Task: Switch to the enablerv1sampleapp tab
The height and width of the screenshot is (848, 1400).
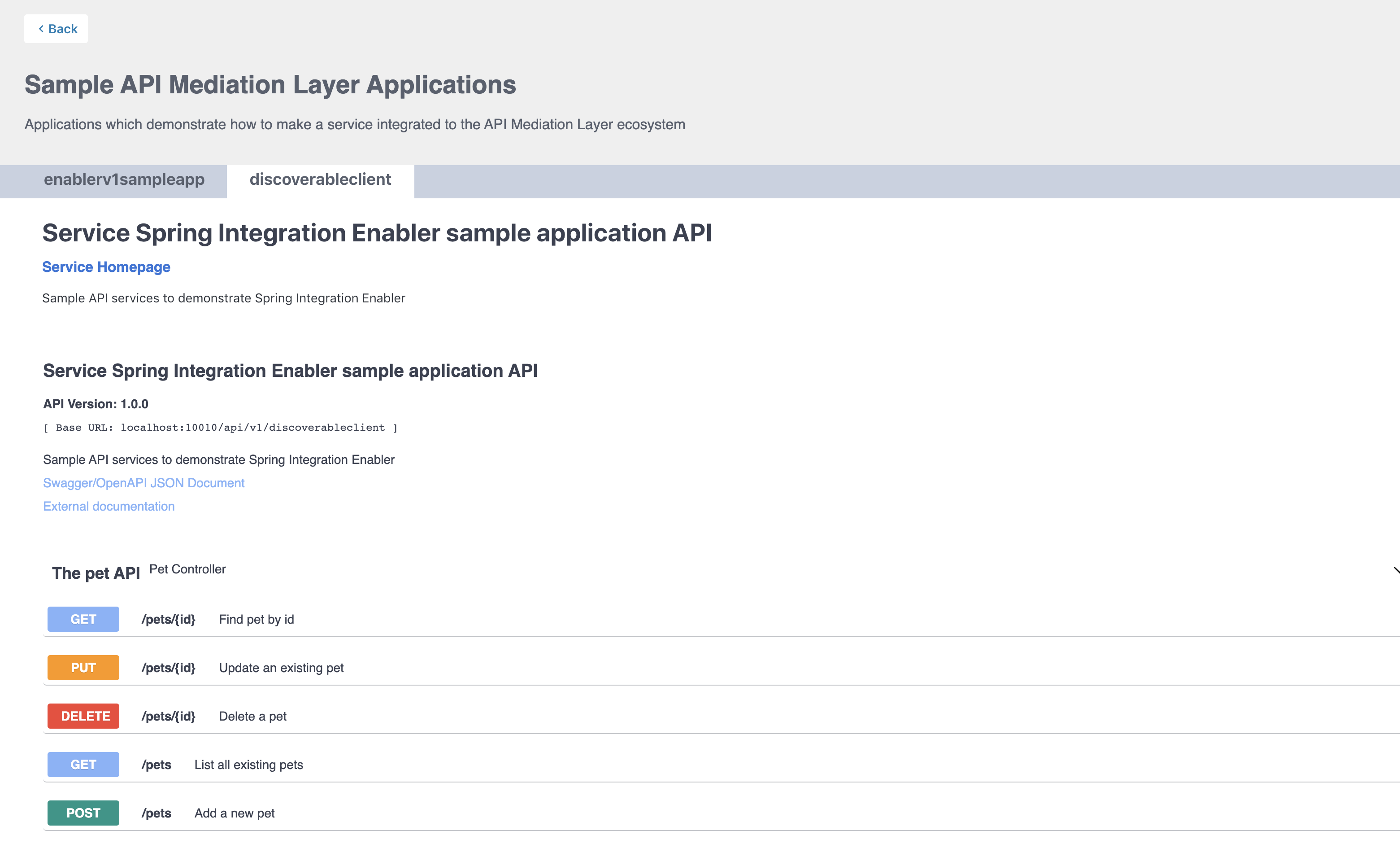Action: pyautogui.click(x=124, y=179)
